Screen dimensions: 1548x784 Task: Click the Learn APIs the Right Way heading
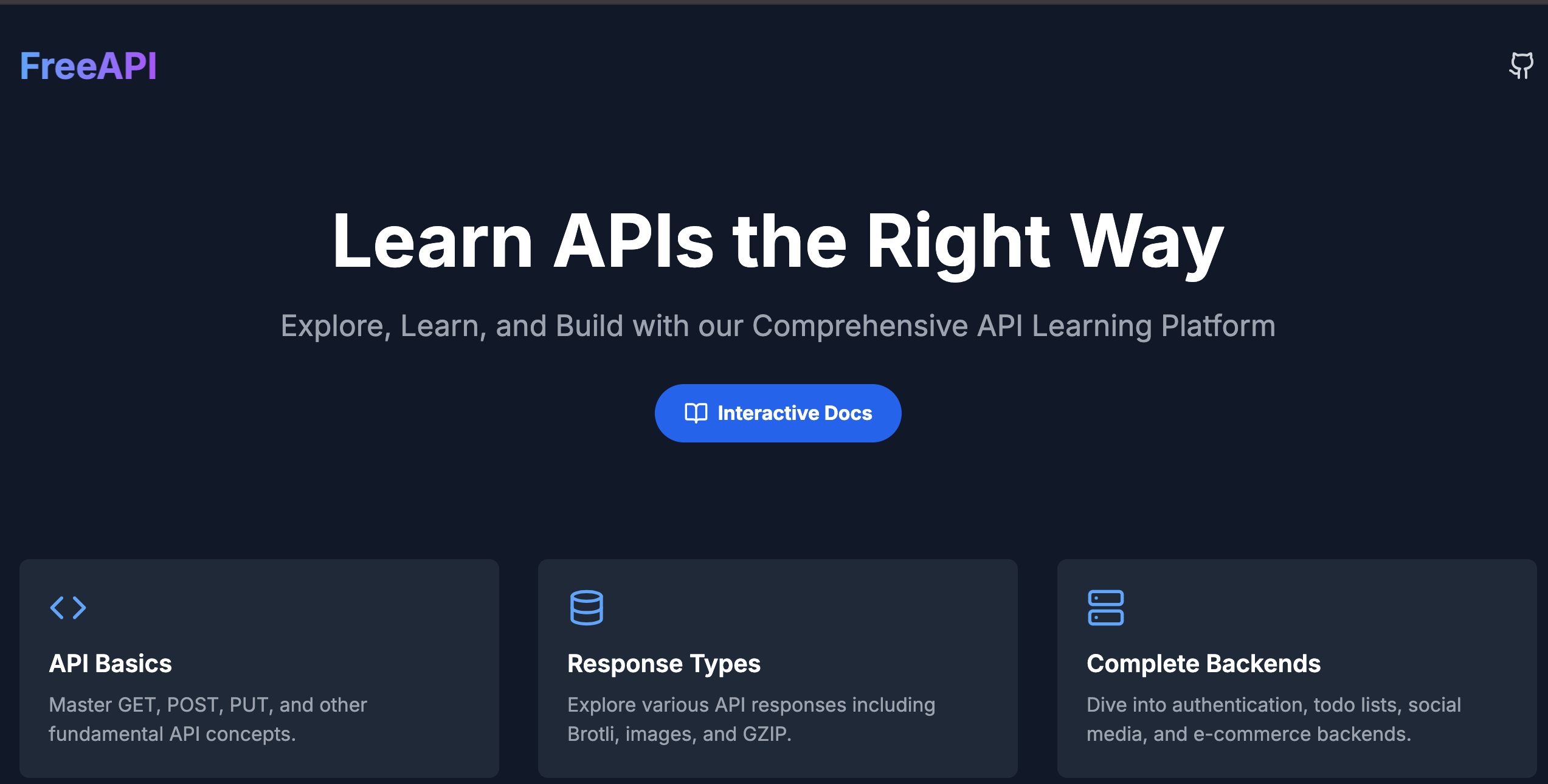click(x=778, y=241)
